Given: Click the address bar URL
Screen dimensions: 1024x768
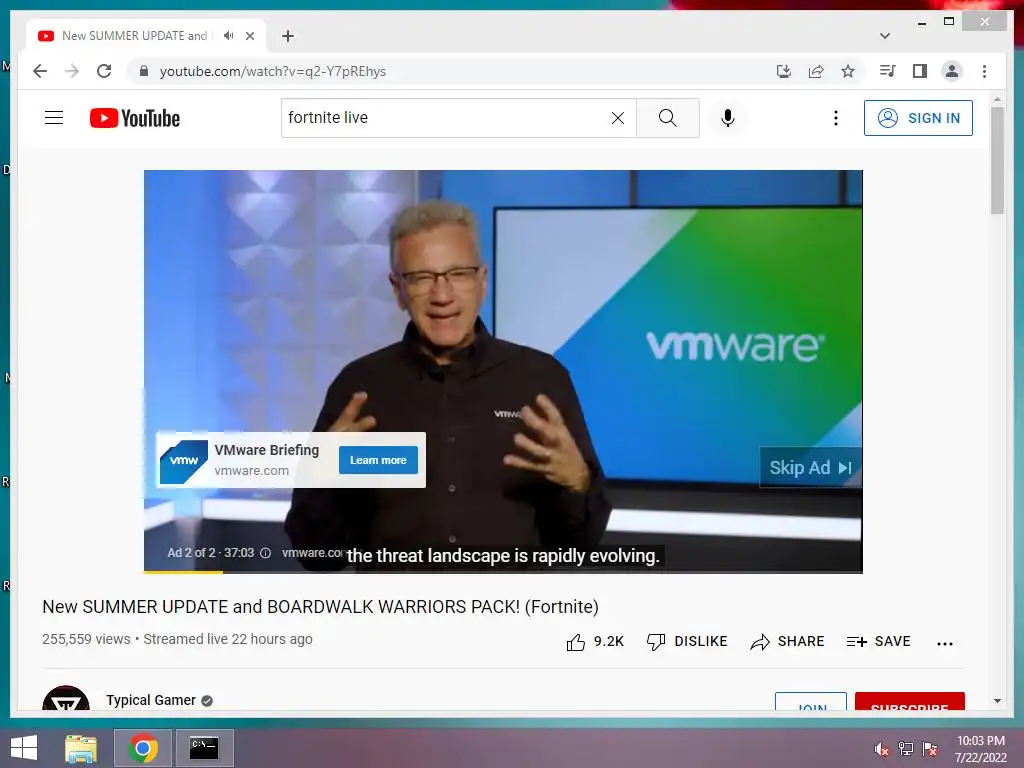Looking at the screenshot, I should [x=273, y=71].
